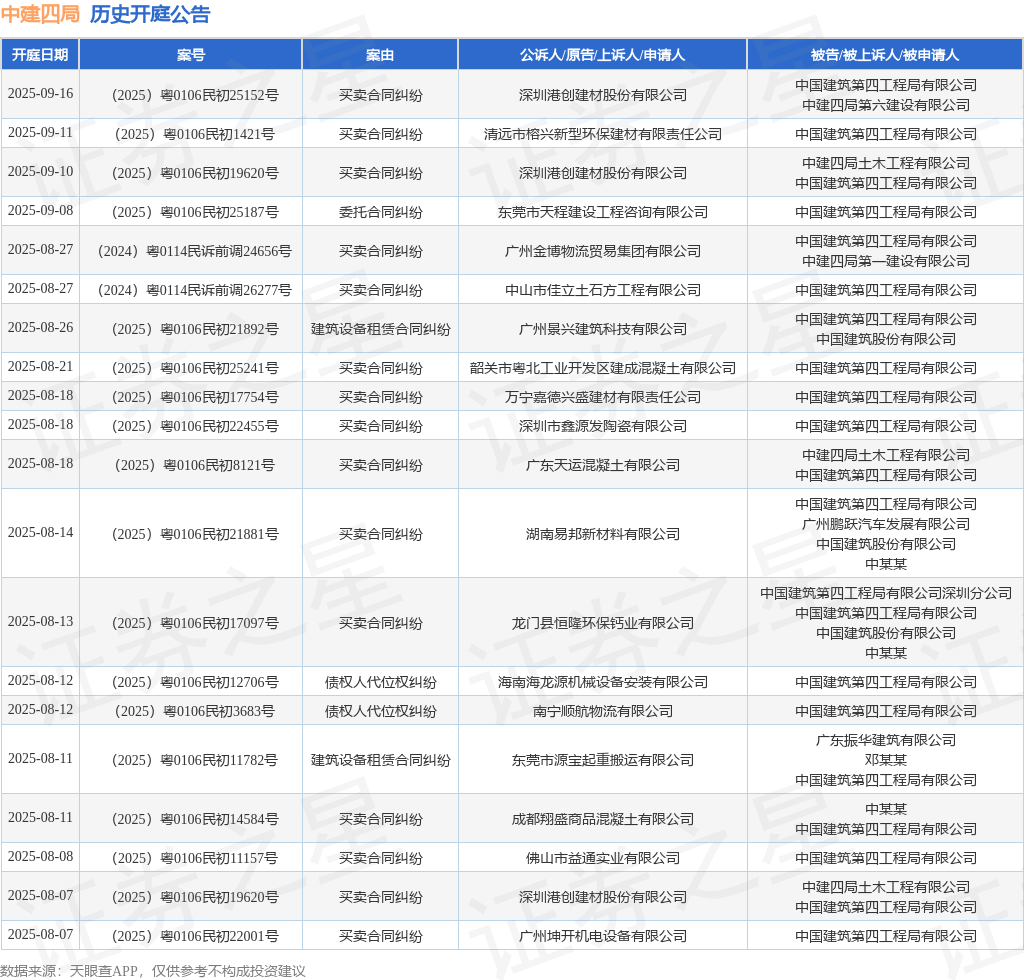Click plaintiff 广州金博物流贸易集团有限公司
Screen dimensions: 1024x980
click(602, 251)
